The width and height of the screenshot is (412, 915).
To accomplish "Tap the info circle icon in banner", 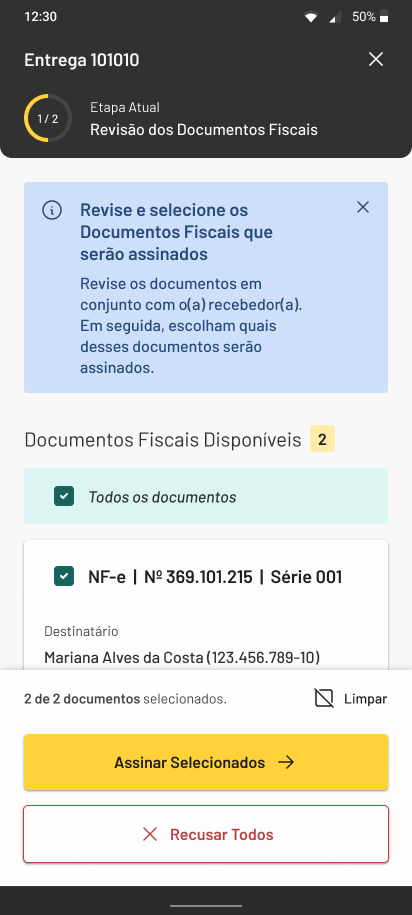I will pos(52,210).
